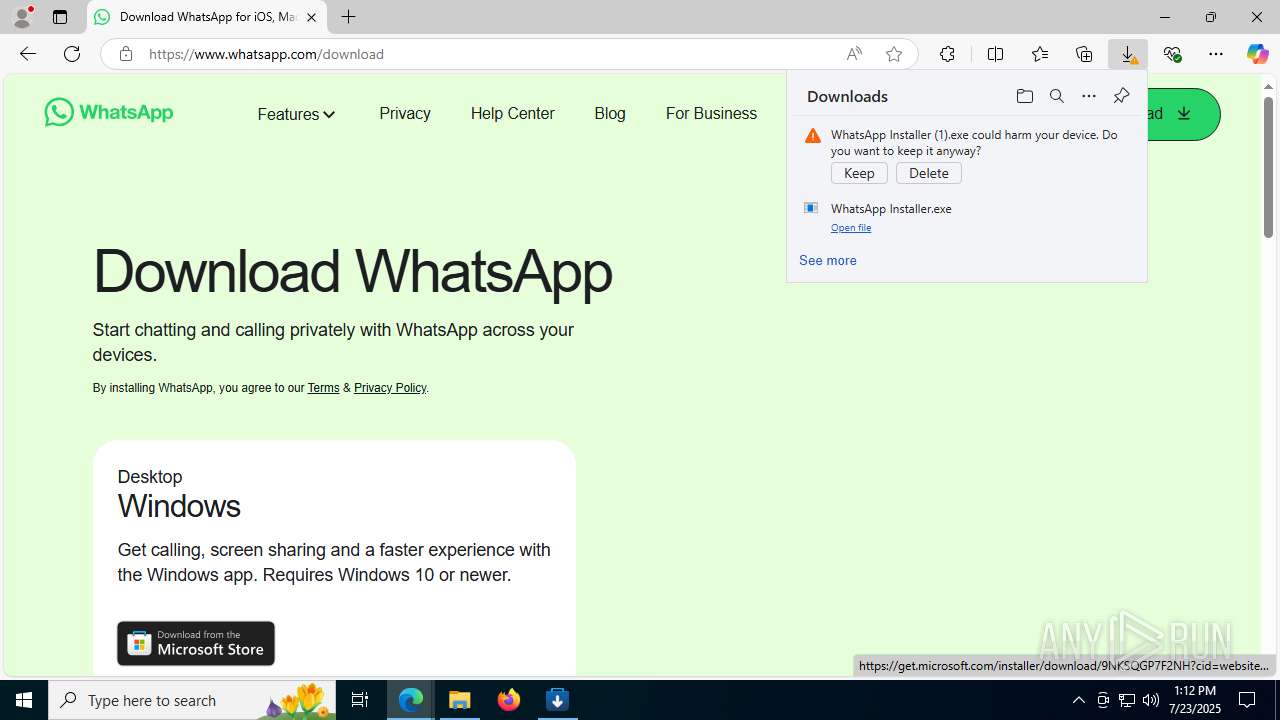Select the WhatsApp download browser tab

pyautogui.click(x=206, y=17)
